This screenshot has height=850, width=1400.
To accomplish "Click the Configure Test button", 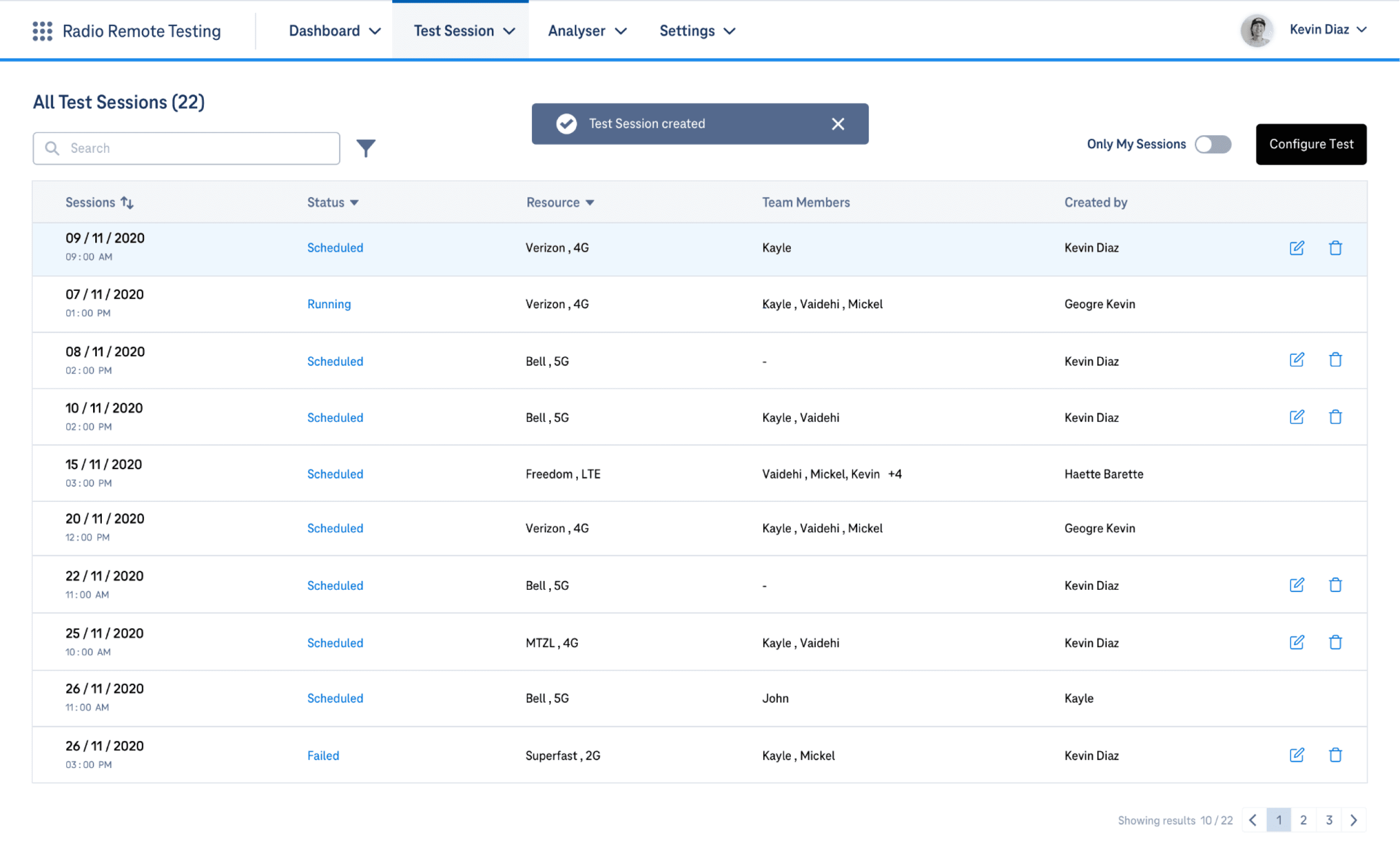I will tap(1310, 145).
